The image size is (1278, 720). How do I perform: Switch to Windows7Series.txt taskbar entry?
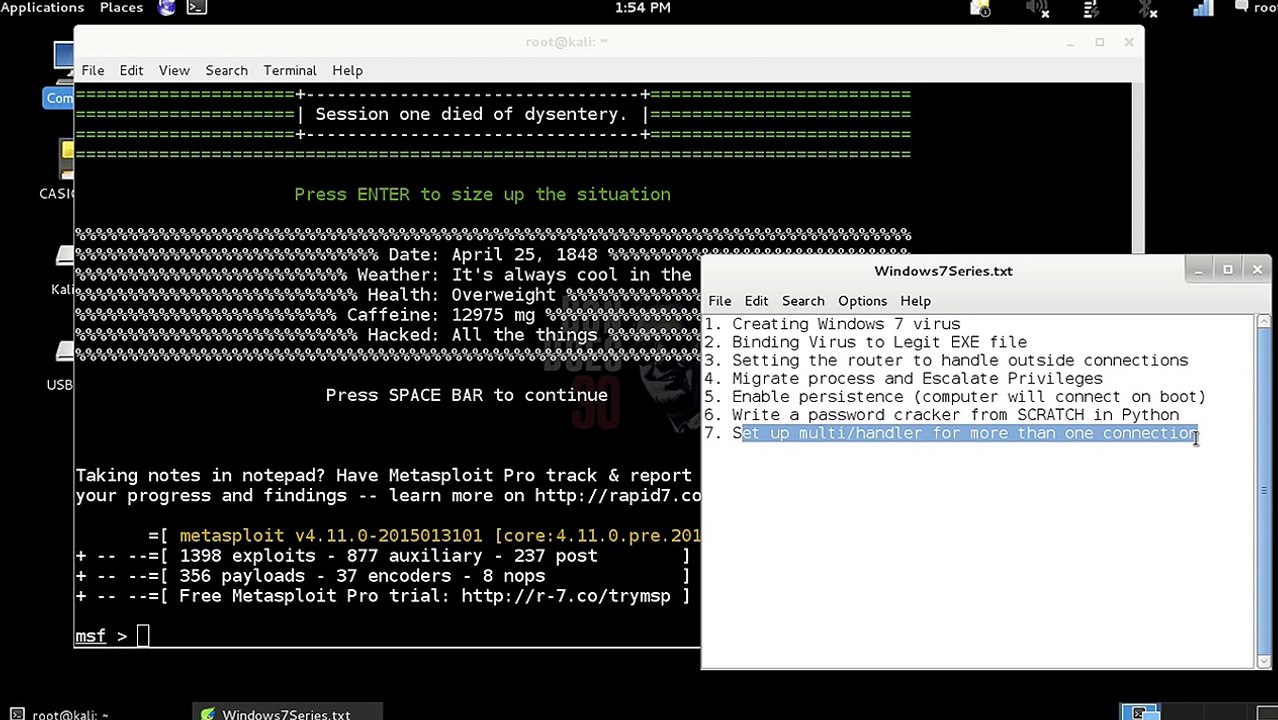pyautogui.click(x=286, y=713)
